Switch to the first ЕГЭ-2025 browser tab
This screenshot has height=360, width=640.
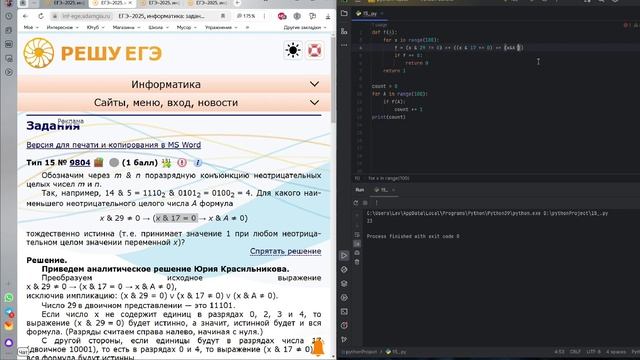point(65,3)
